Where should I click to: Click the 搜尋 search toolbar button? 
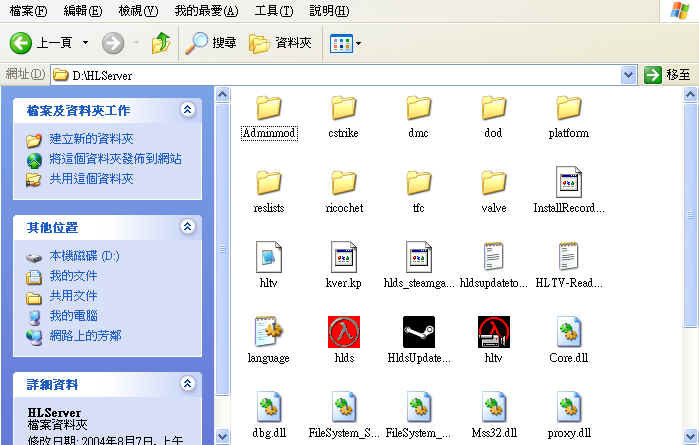click(x=212, y=43)
